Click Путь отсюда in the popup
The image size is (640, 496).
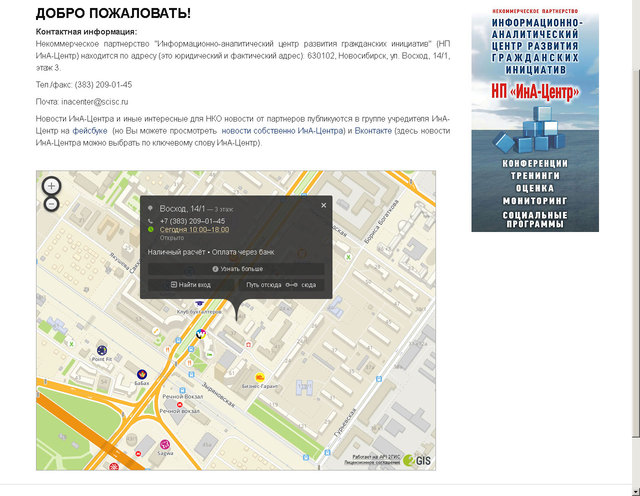pos(264,285)
